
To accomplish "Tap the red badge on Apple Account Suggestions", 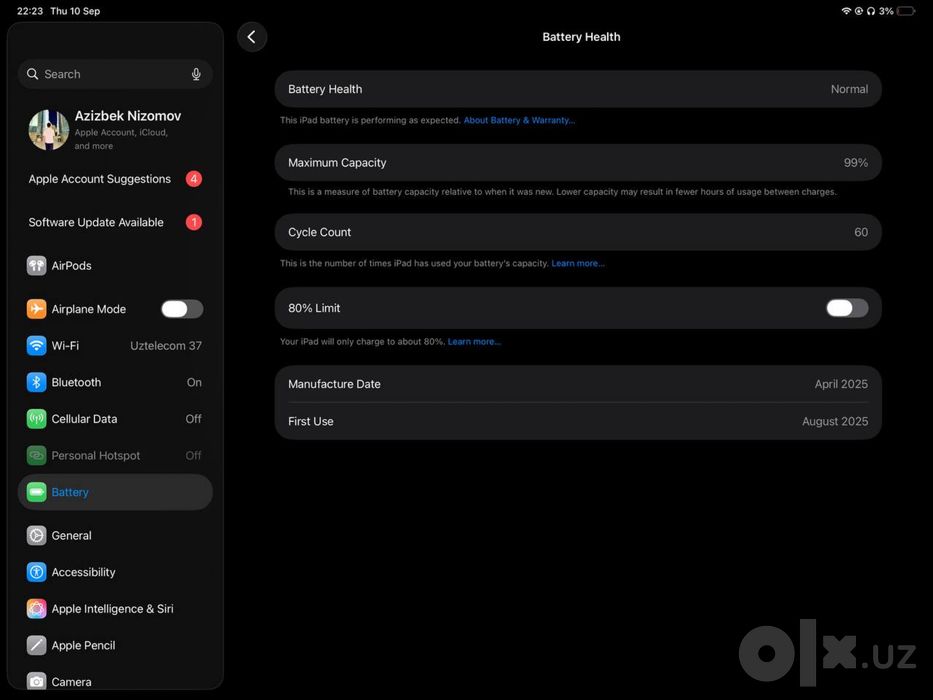I will 193,179.
